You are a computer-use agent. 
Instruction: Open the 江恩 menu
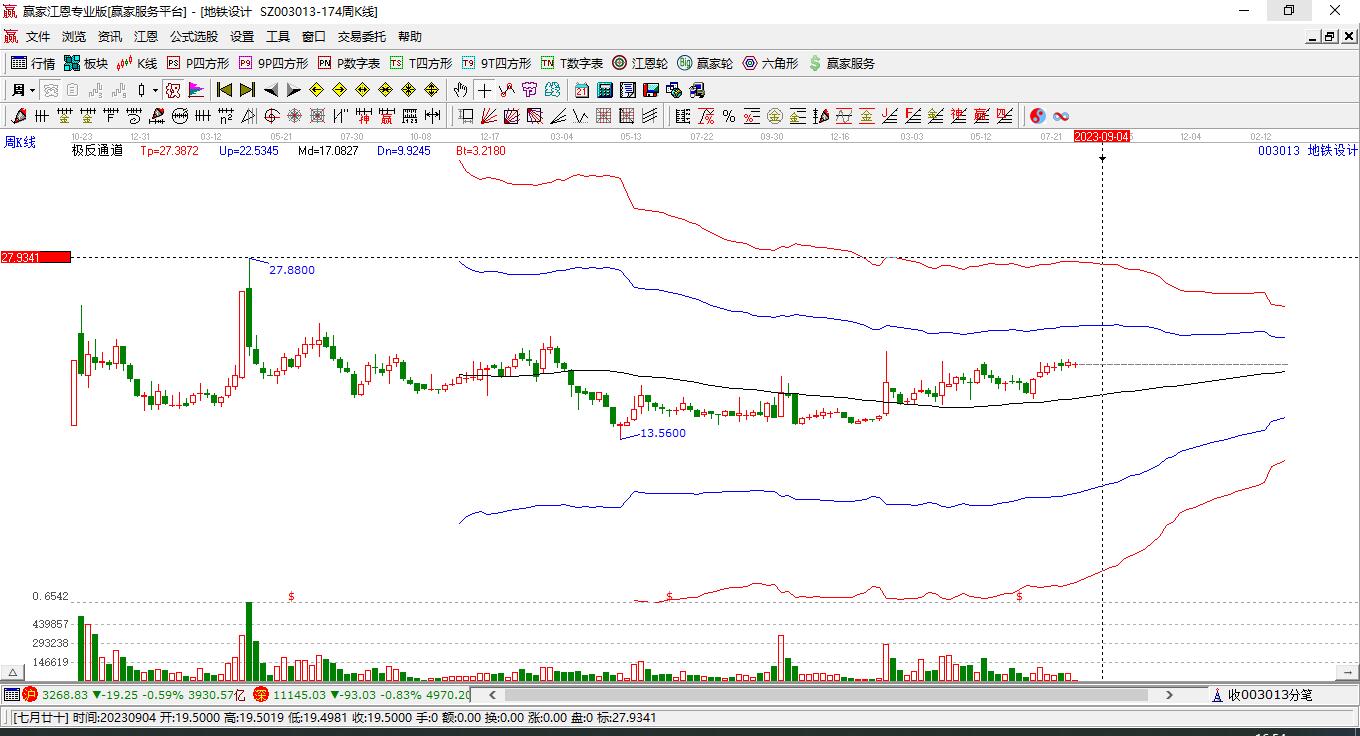point(146,37)
